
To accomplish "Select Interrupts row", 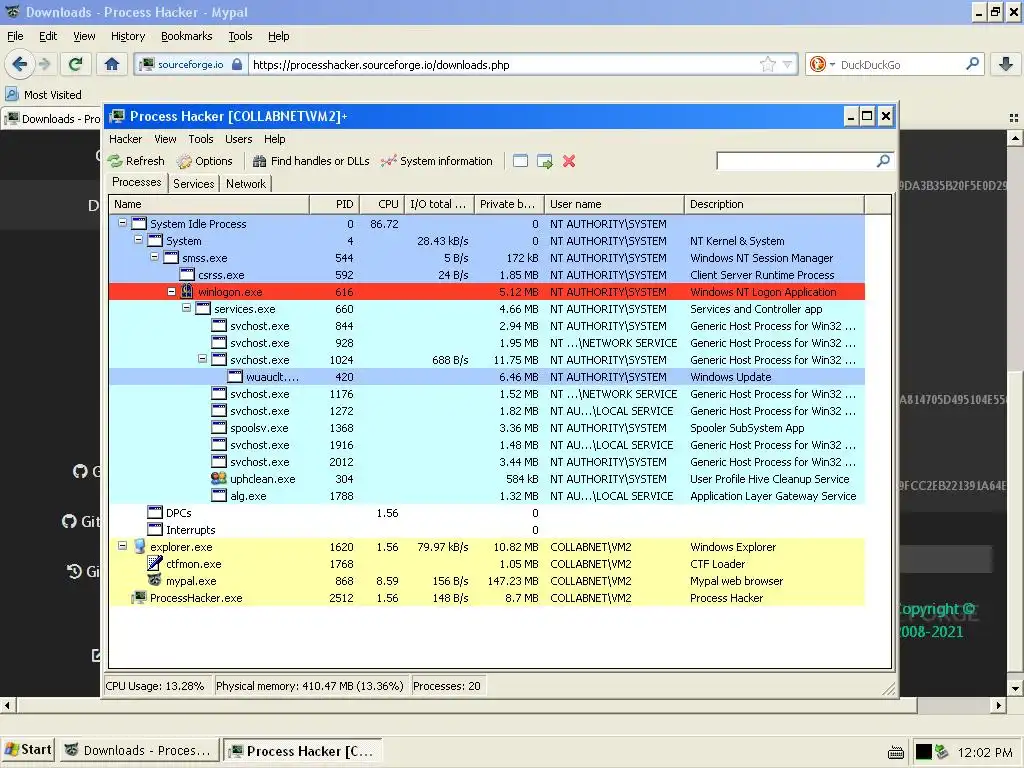I will (x=487, y=530).
